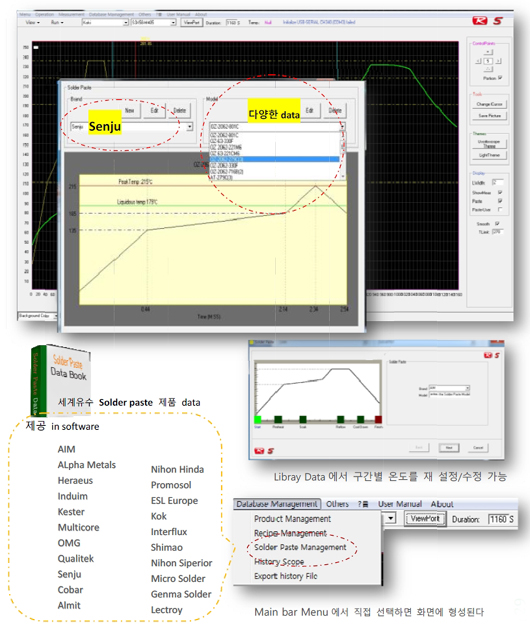The height and width of the screenshot is (628, 530).
Task: Click the ViewPort button in top screenshot
Action: [x=191, y=22]
